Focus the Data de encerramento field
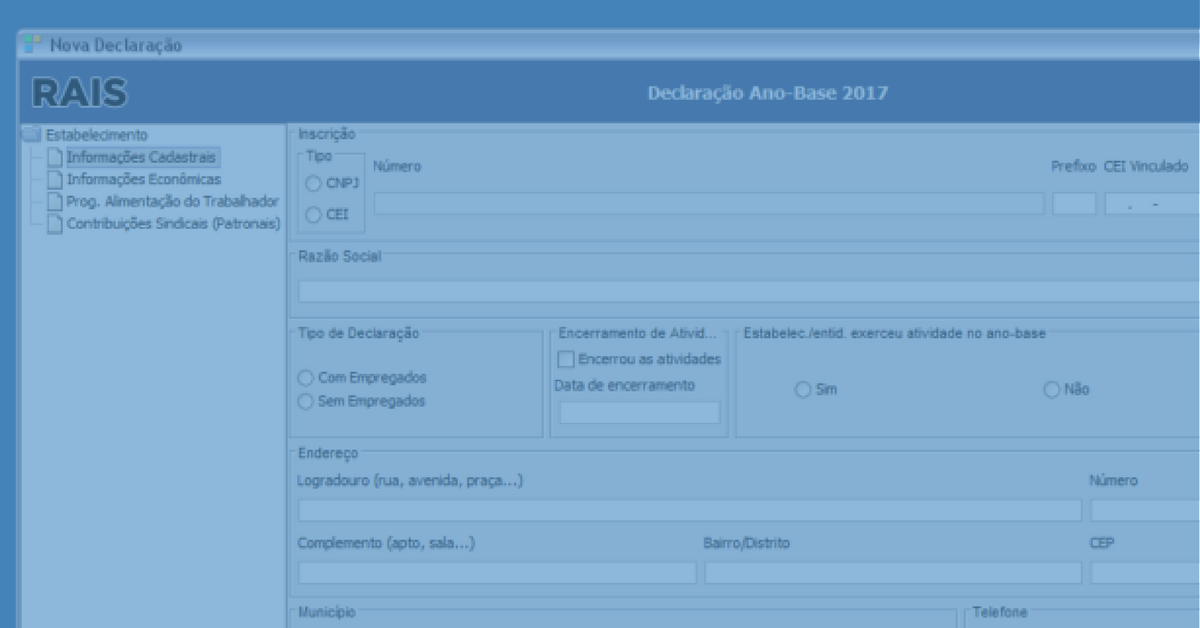Screen dimensions: 1200x628 coord(639,412)
